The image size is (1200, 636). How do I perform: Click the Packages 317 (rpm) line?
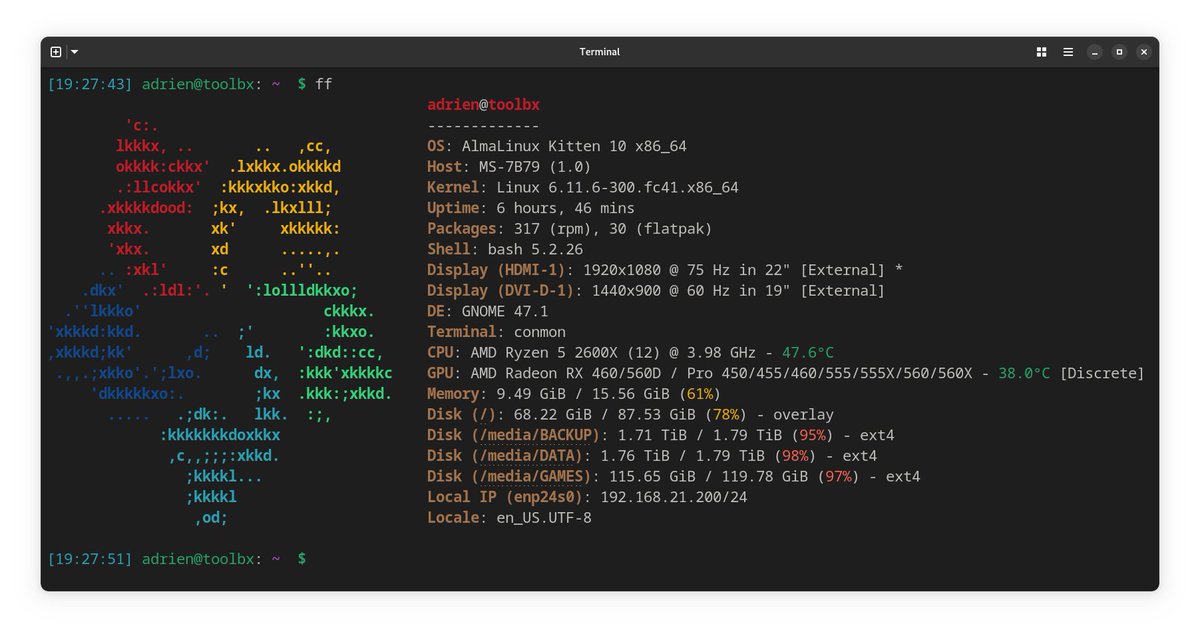(x=570, y=229)
